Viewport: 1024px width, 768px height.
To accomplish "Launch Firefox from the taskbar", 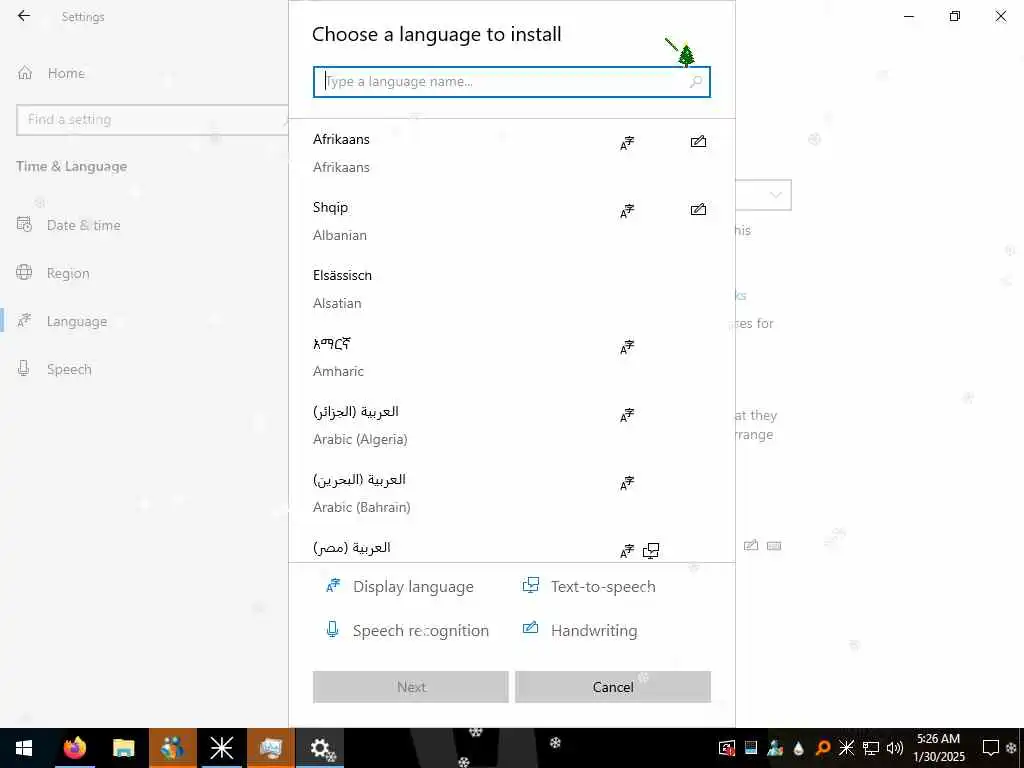I will [x=74, y=748].
